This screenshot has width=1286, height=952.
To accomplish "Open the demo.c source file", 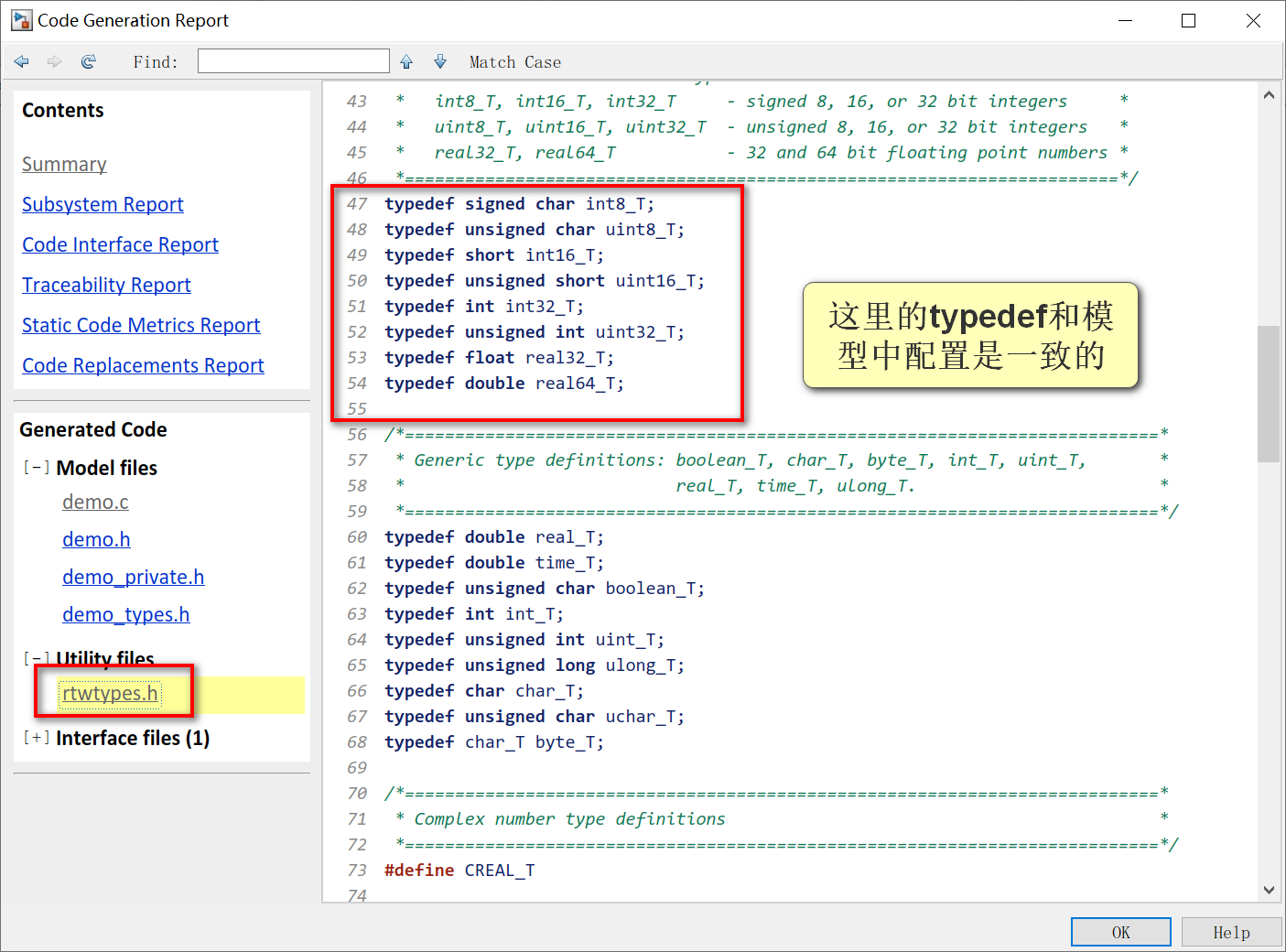I will (x=95, y=502).
